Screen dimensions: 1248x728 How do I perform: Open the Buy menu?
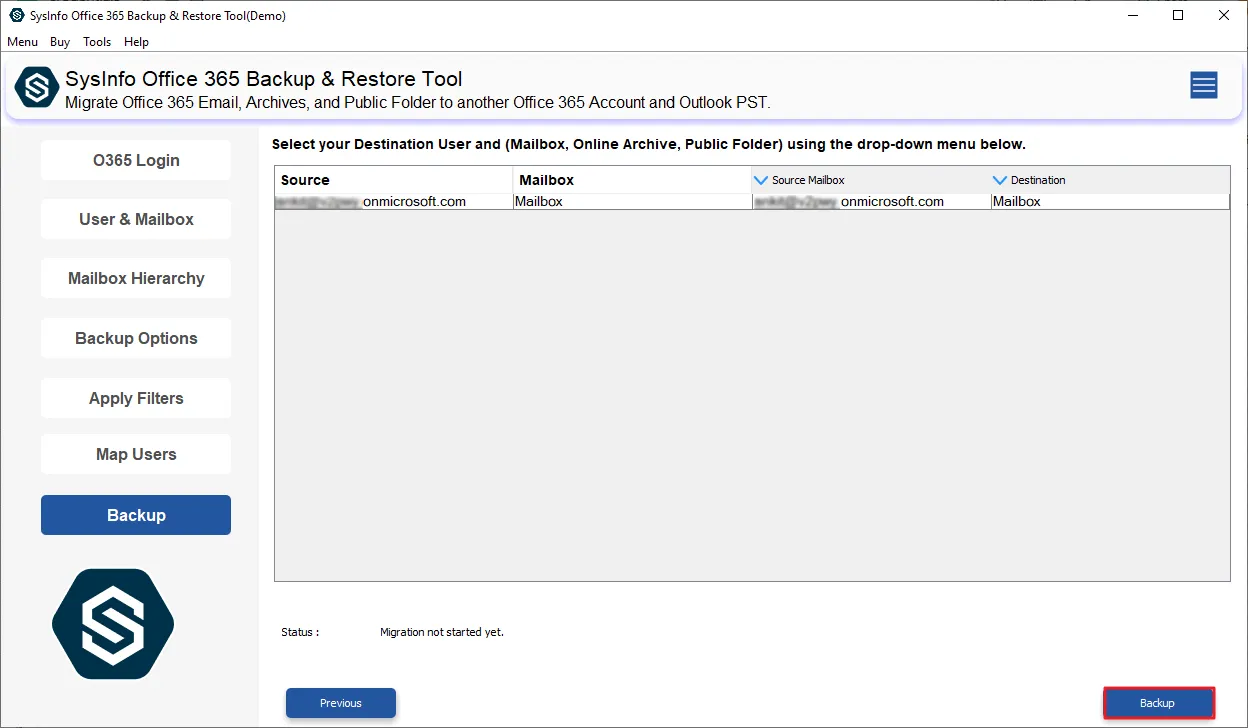pos(60,42)
